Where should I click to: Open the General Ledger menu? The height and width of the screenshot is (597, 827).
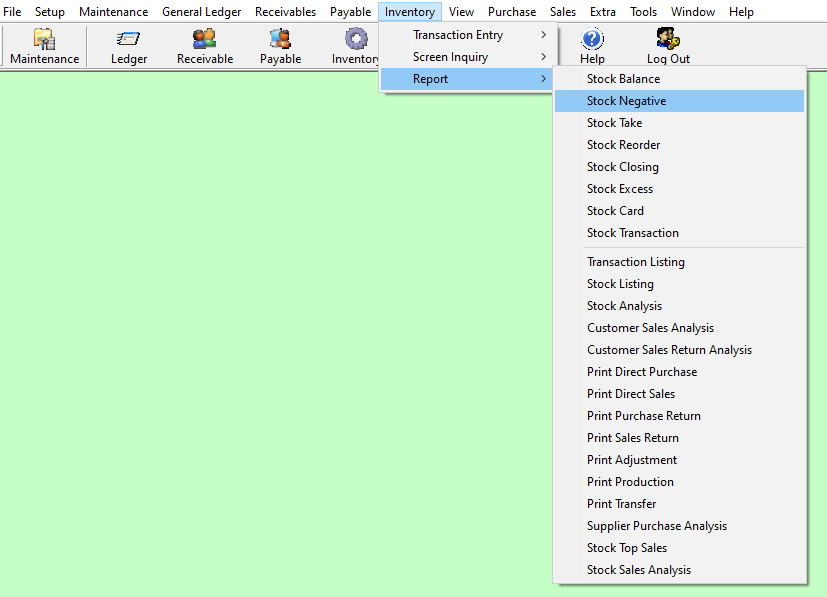coord(201,12)
